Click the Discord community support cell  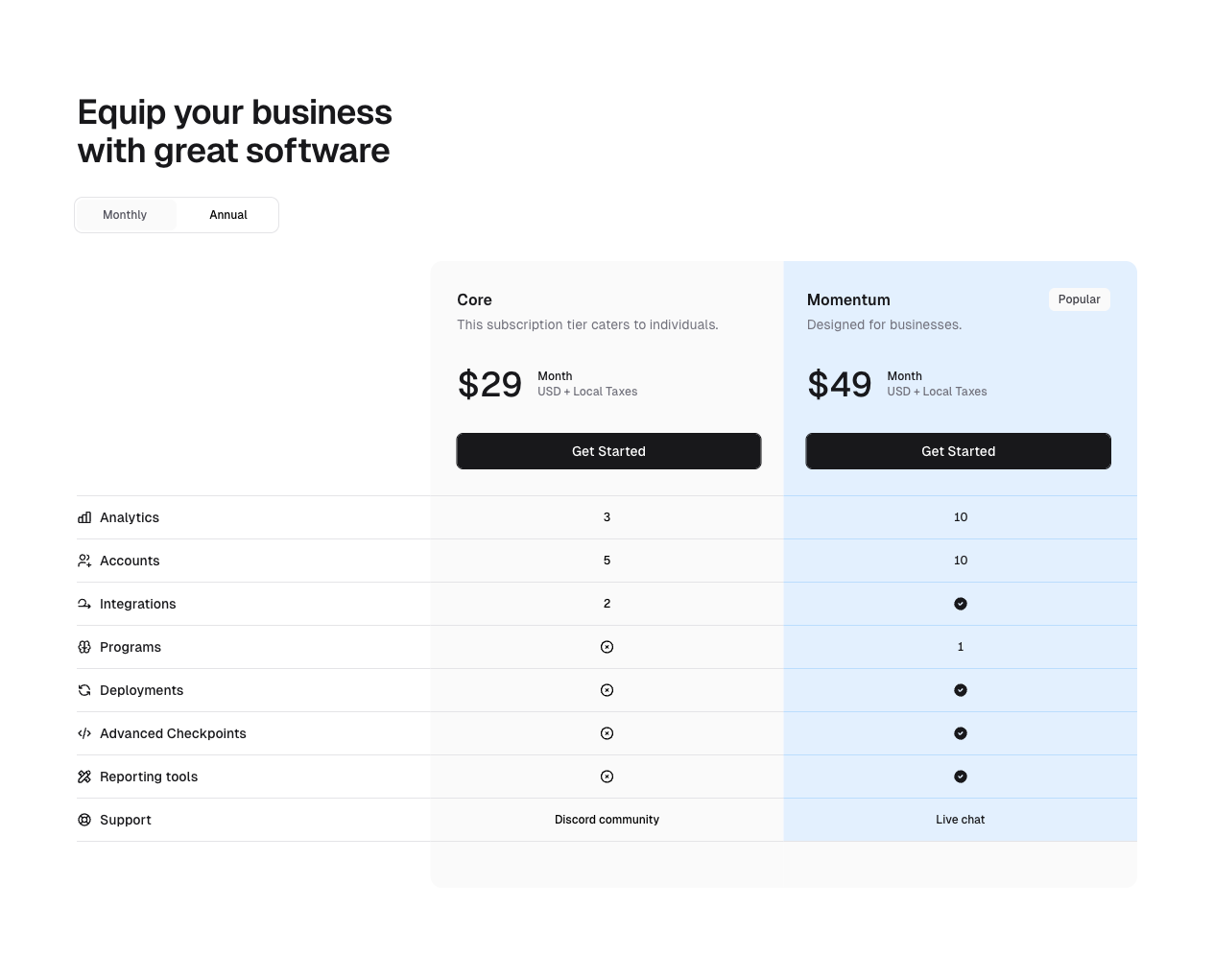tap(607, 820)
